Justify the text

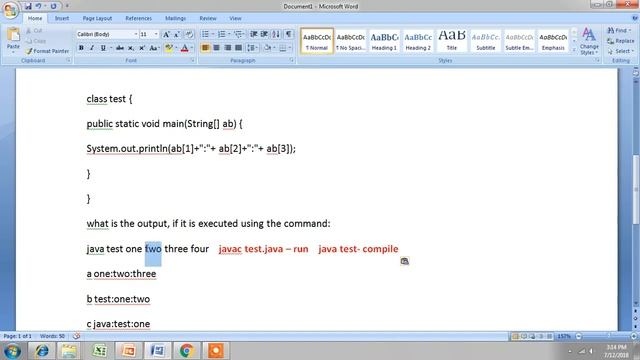click(x=238, y=48)
